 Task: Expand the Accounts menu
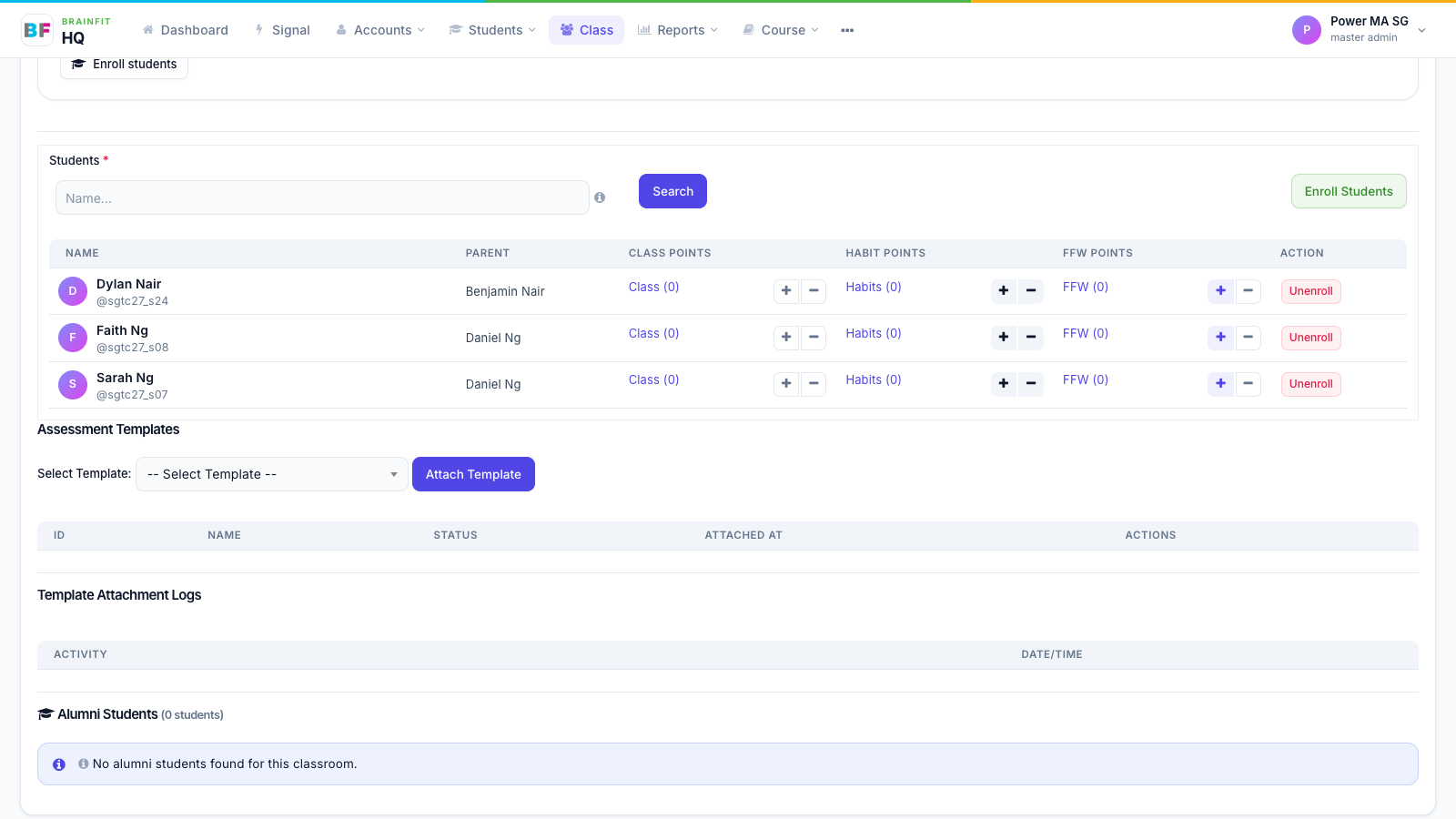(380, 30)
